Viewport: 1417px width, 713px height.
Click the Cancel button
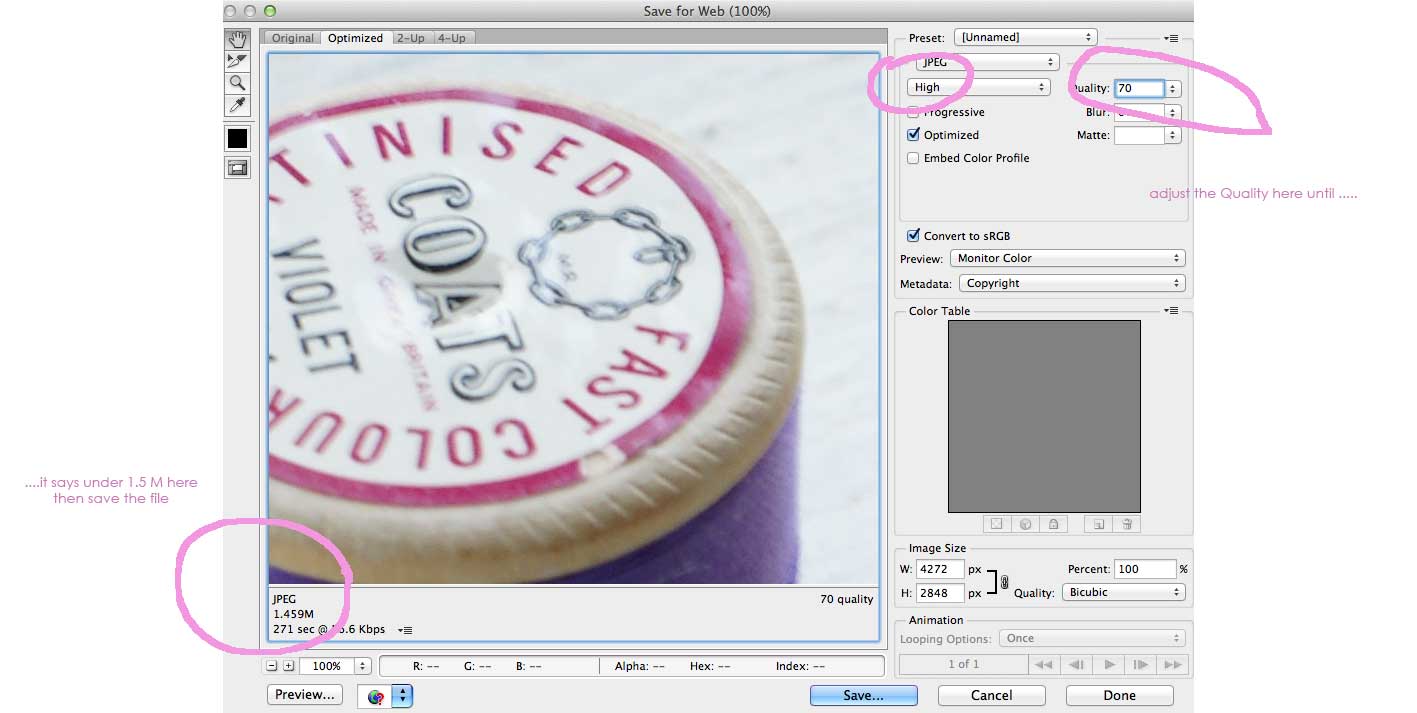click(x=991, y=695)
